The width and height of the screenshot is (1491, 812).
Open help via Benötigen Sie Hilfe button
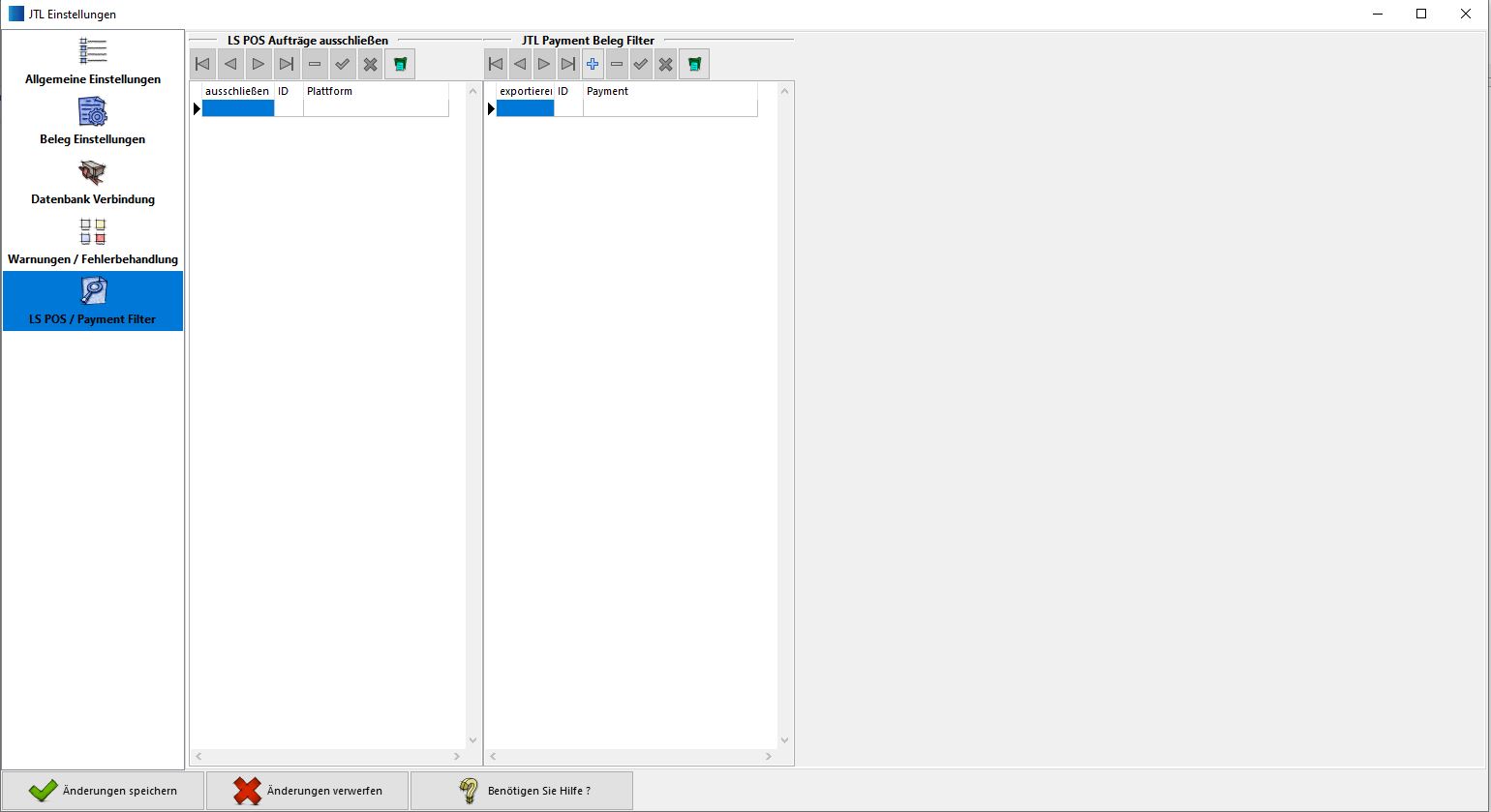521,791
